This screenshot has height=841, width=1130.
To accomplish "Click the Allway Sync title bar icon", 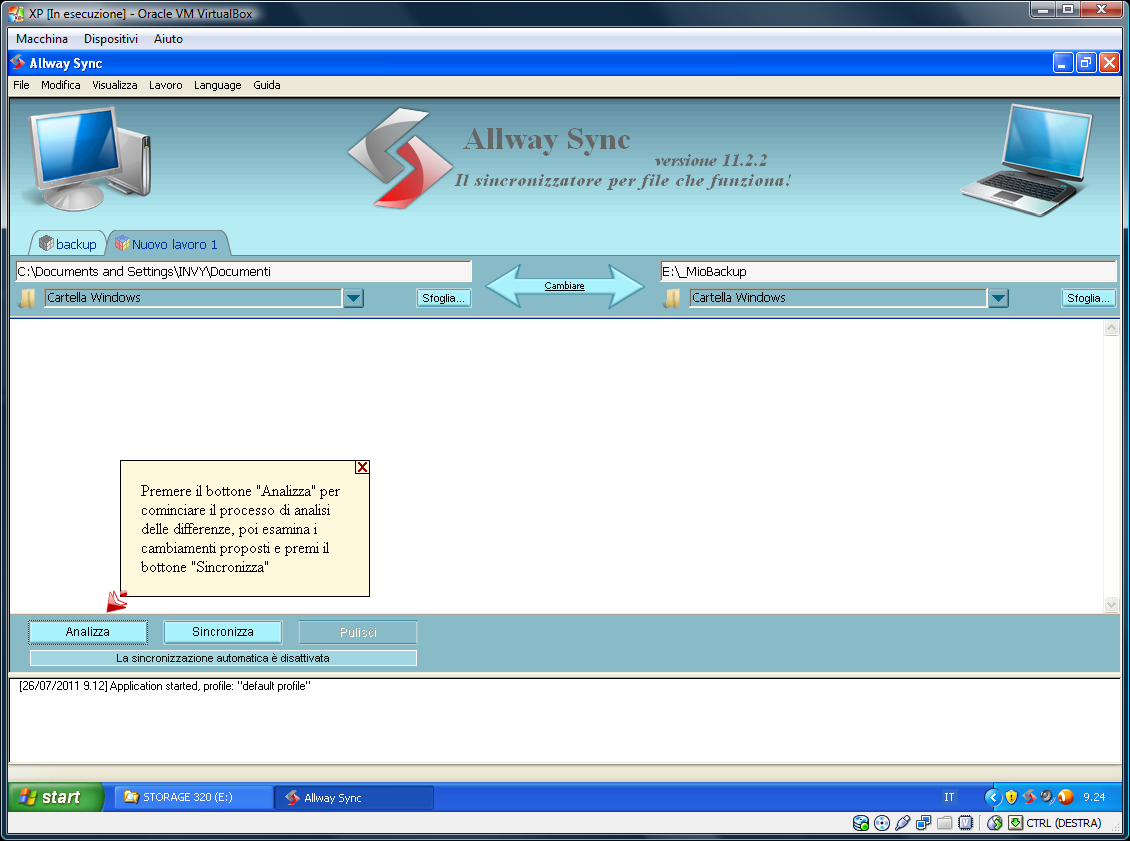I will (18, 63).
